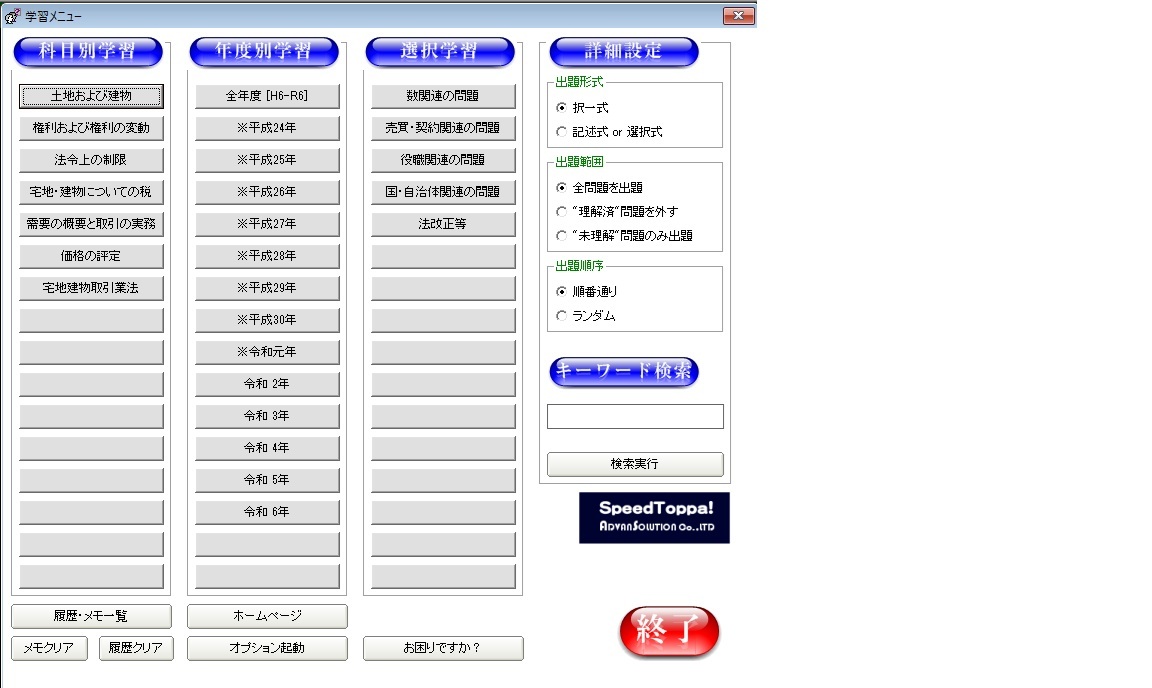Viewport: 1152px width, 688px height.
Task: Open 売買・契約関連の問題 button
Action: [443, 128]
